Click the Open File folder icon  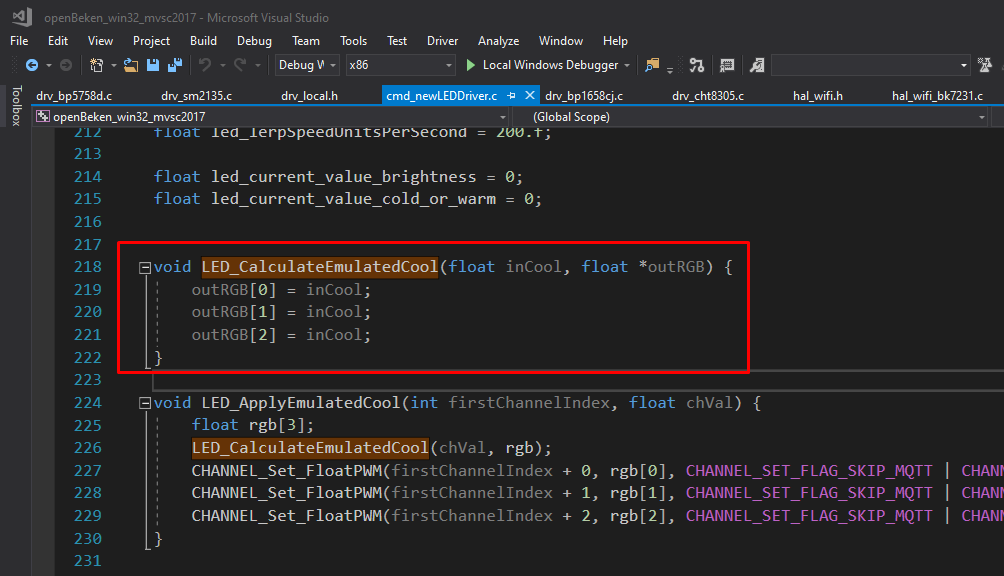click(x=131, y=65)
